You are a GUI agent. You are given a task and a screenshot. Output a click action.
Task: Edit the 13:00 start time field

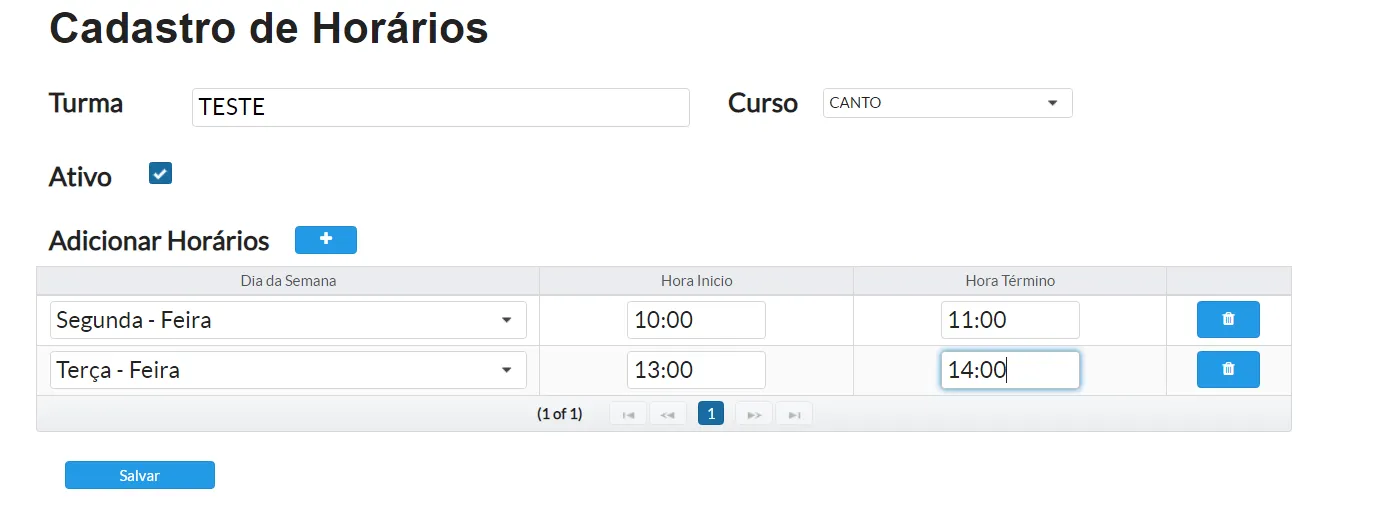click(696, 370)
